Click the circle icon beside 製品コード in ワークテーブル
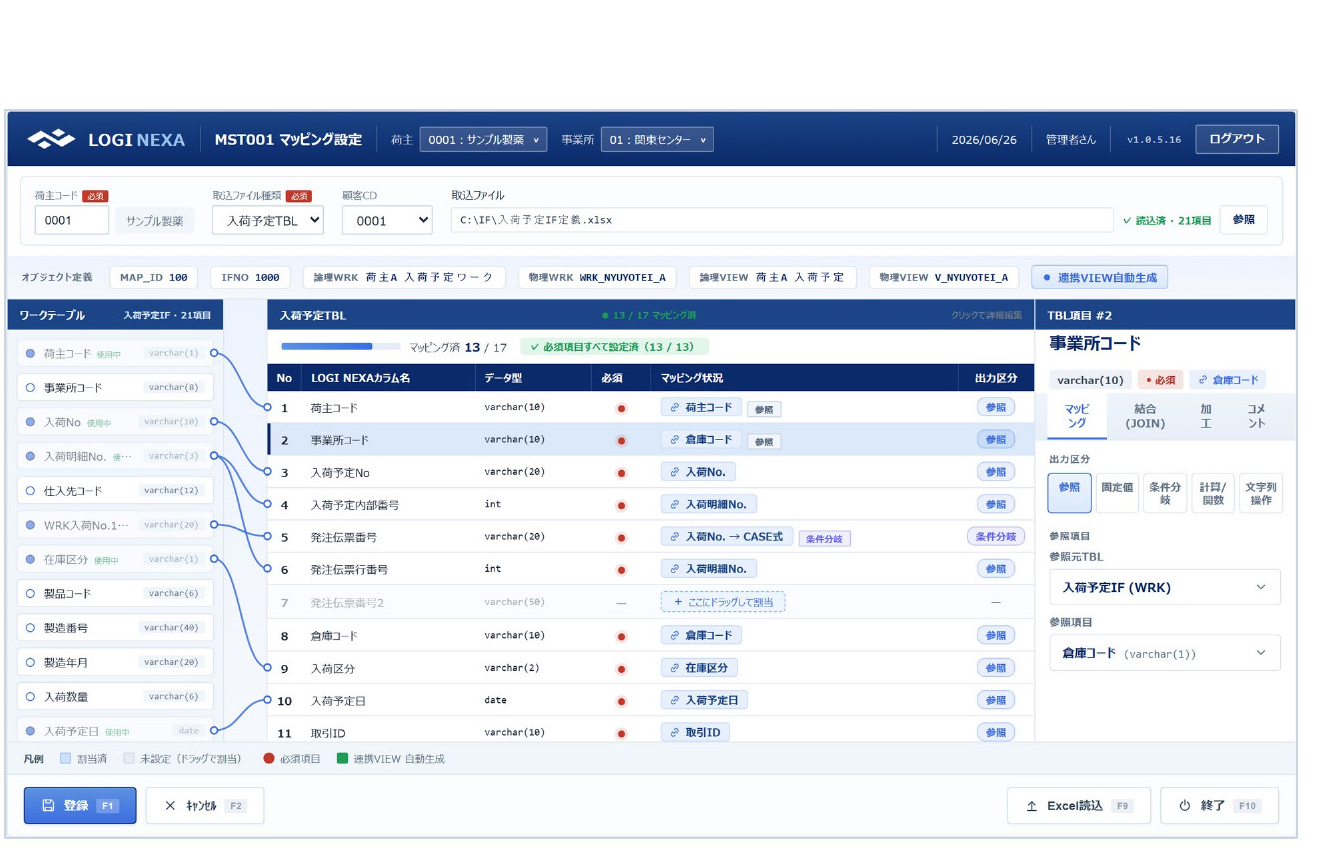Viewport: 1326px width, 856px height. tap(30, 593)
